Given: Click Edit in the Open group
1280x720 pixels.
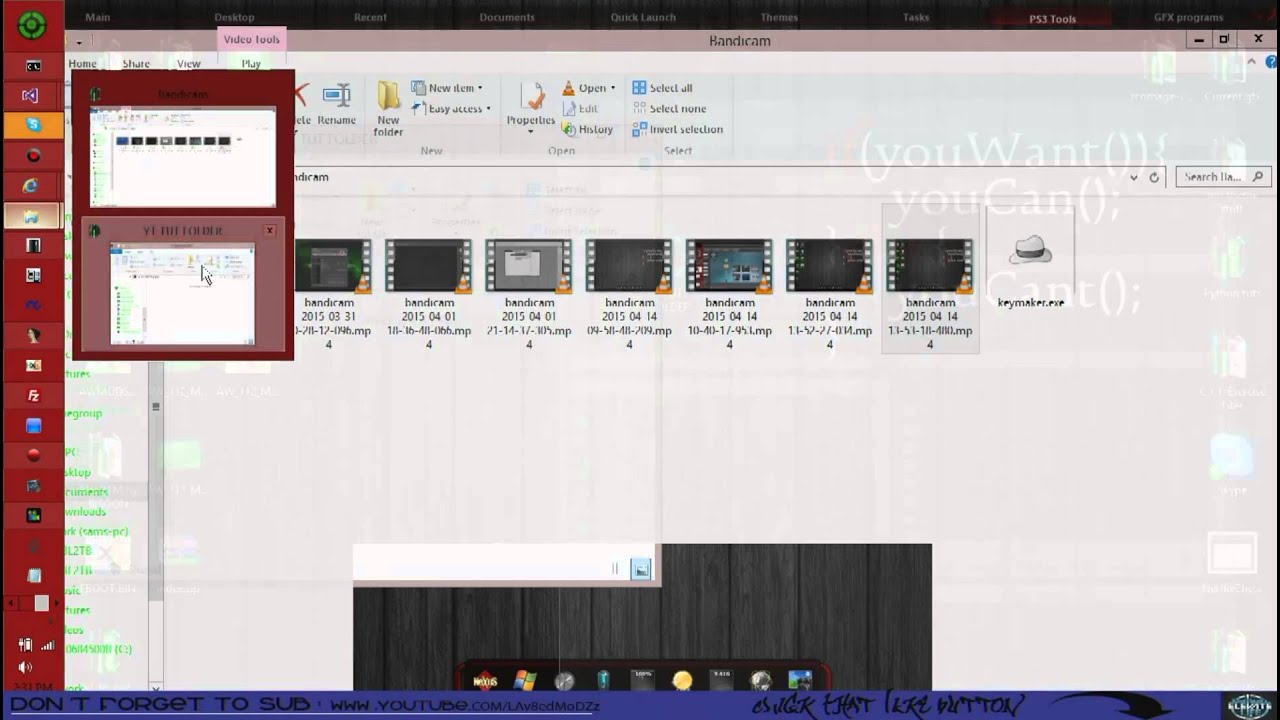Looking at the screenshot, I should coord(580,109).
